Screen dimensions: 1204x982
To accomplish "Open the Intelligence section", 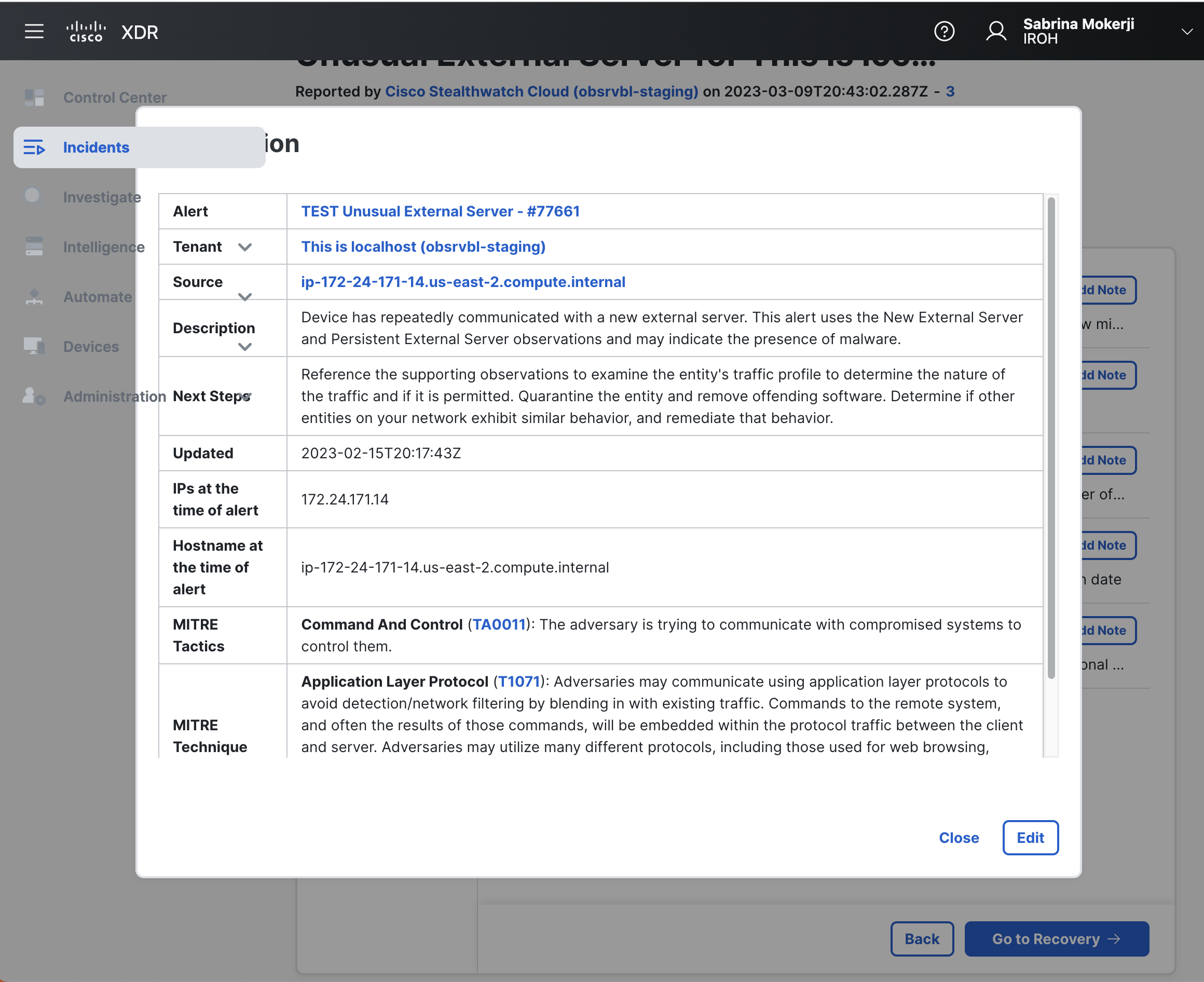I will pos(33,247).
